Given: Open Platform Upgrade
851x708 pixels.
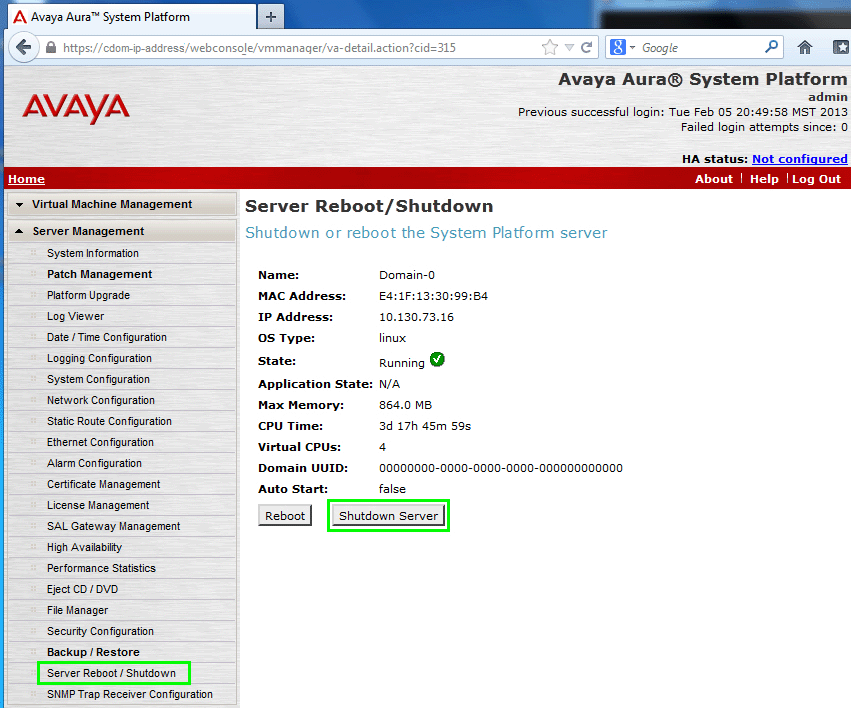Looking at the screenshot, I should click(88, 295).
